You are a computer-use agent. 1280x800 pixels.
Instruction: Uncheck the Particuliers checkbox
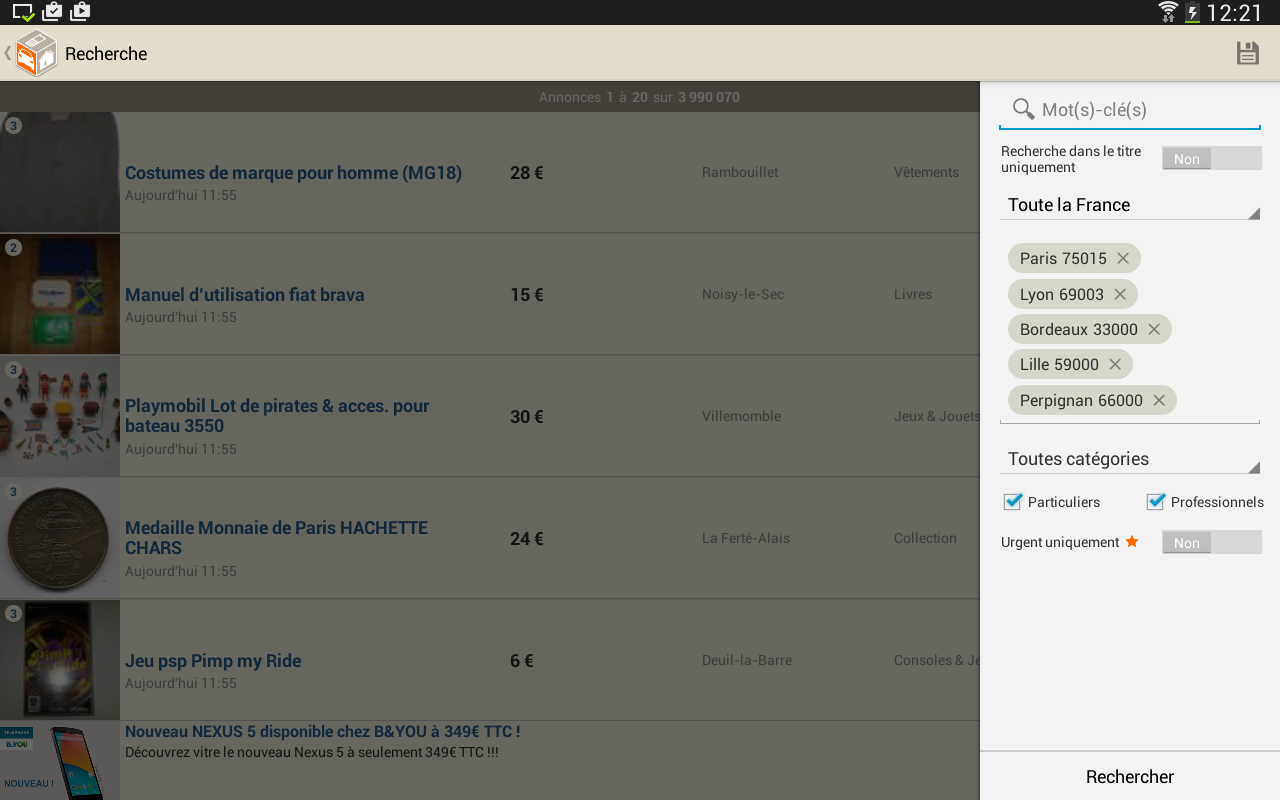click(x=1013, y=501)
